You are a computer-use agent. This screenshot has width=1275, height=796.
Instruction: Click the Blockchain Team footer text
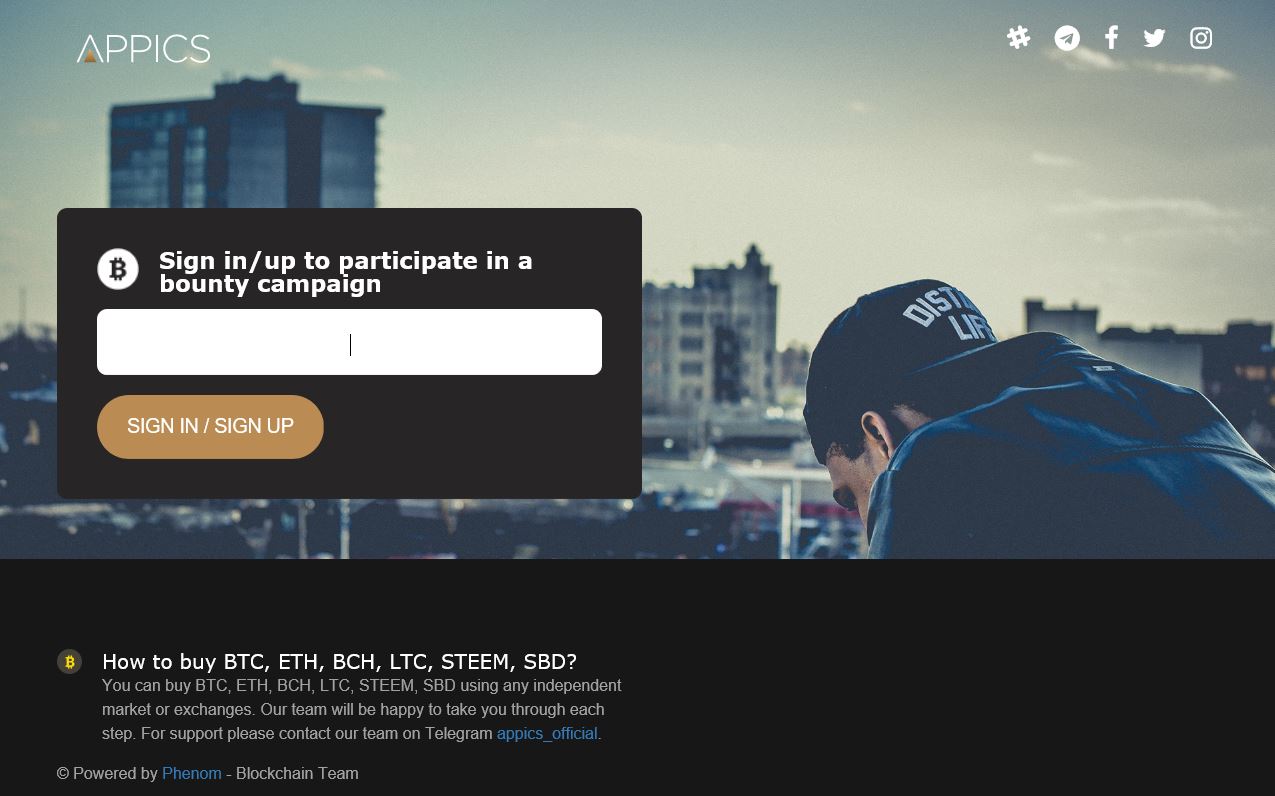pyautogui.click(x=297, y=773)
